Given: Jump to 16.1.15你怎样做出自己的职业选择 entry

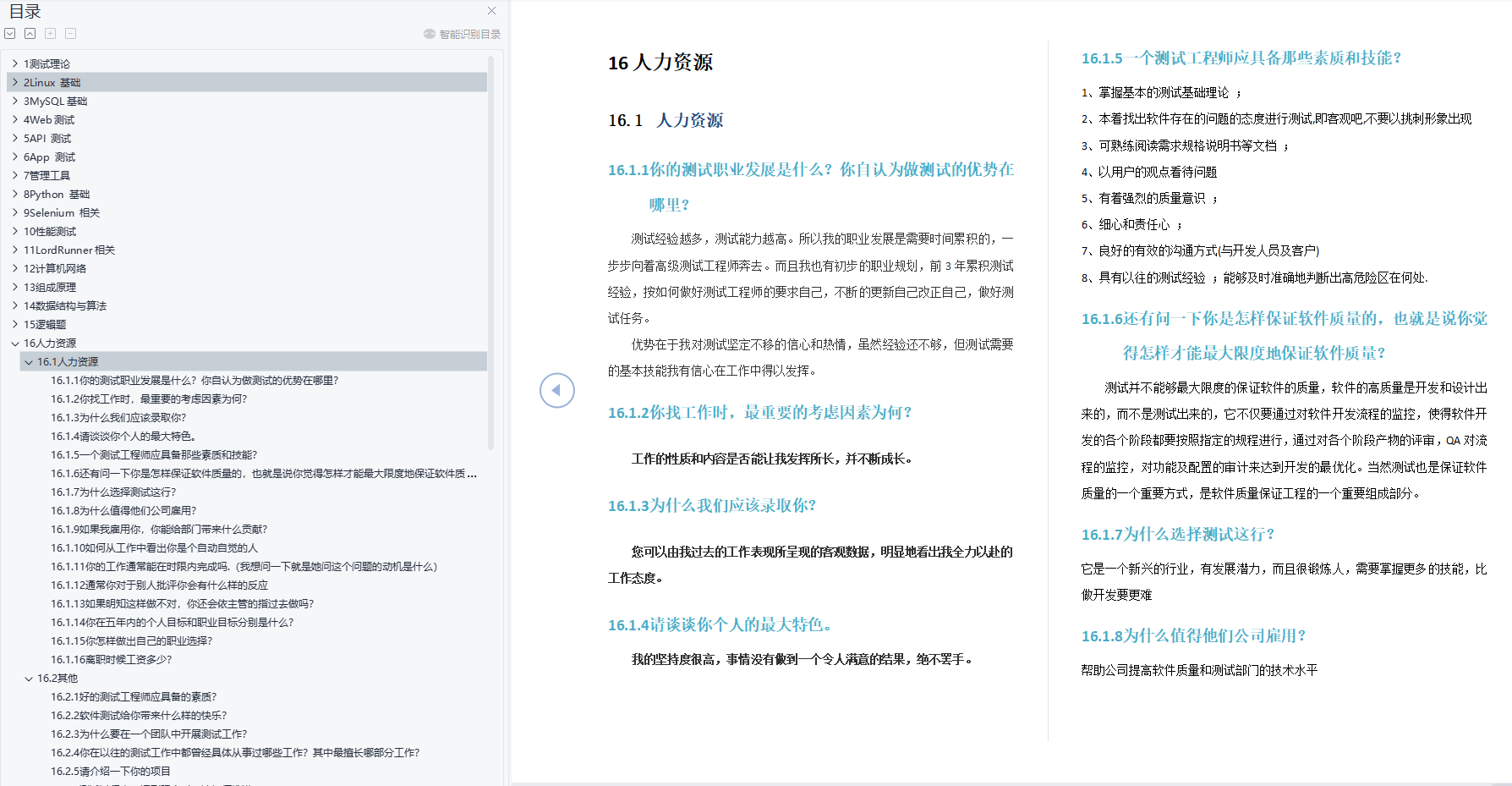Looking at the screenshot, I should [x=132, y=641].
